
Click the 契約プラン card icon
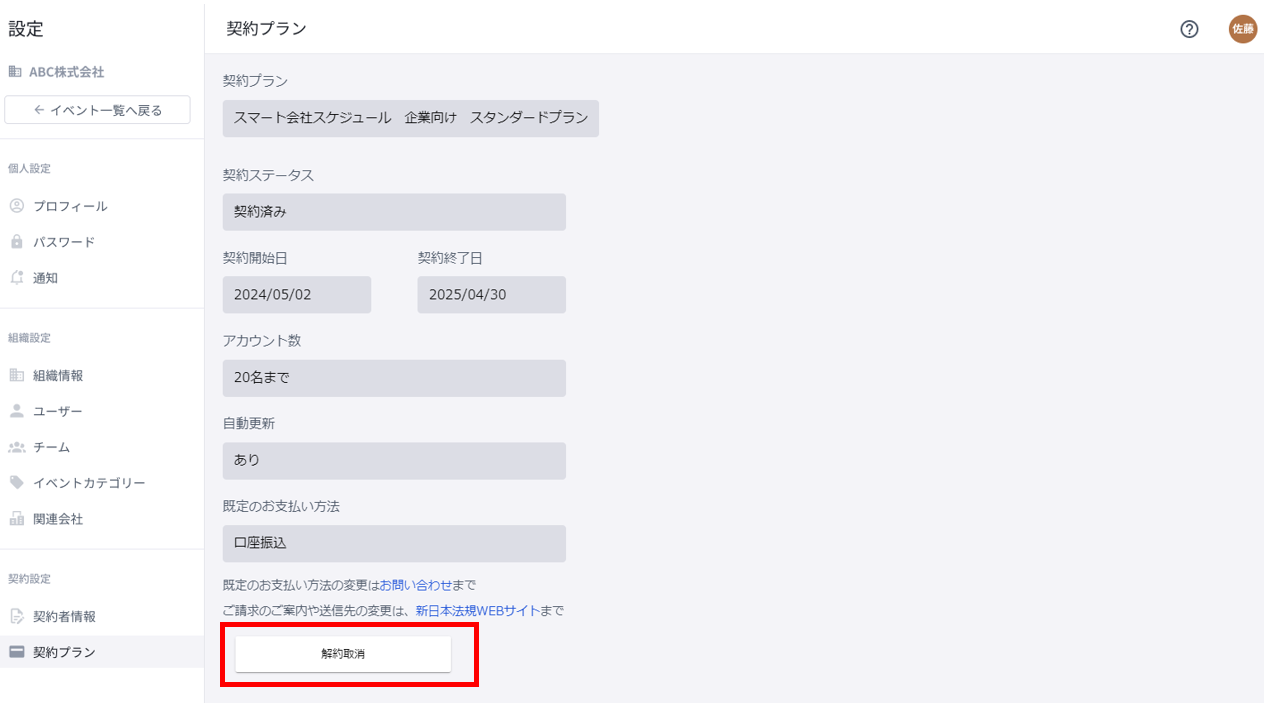click(x=16, y=652)
